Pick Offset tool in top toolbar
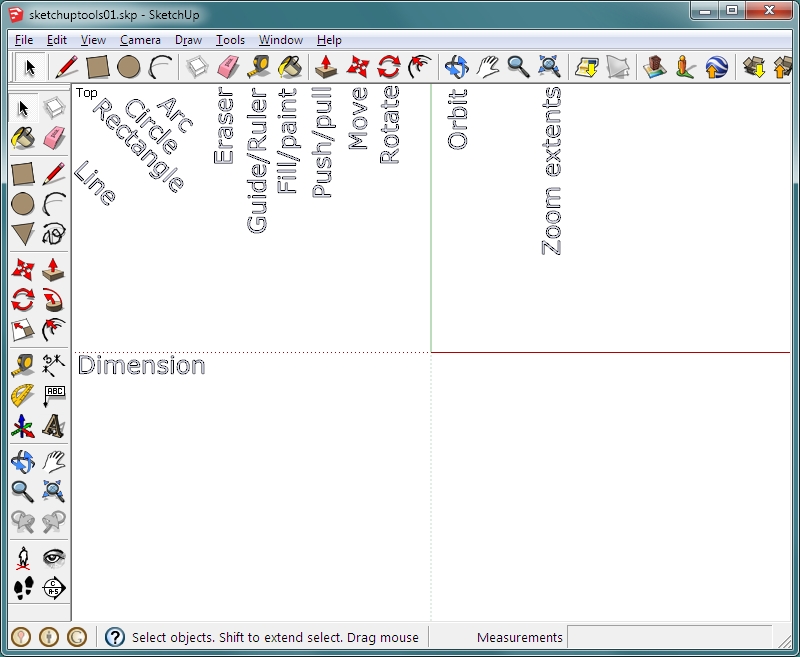The width and height of the screenshot is (800, 657). point(420,67)
